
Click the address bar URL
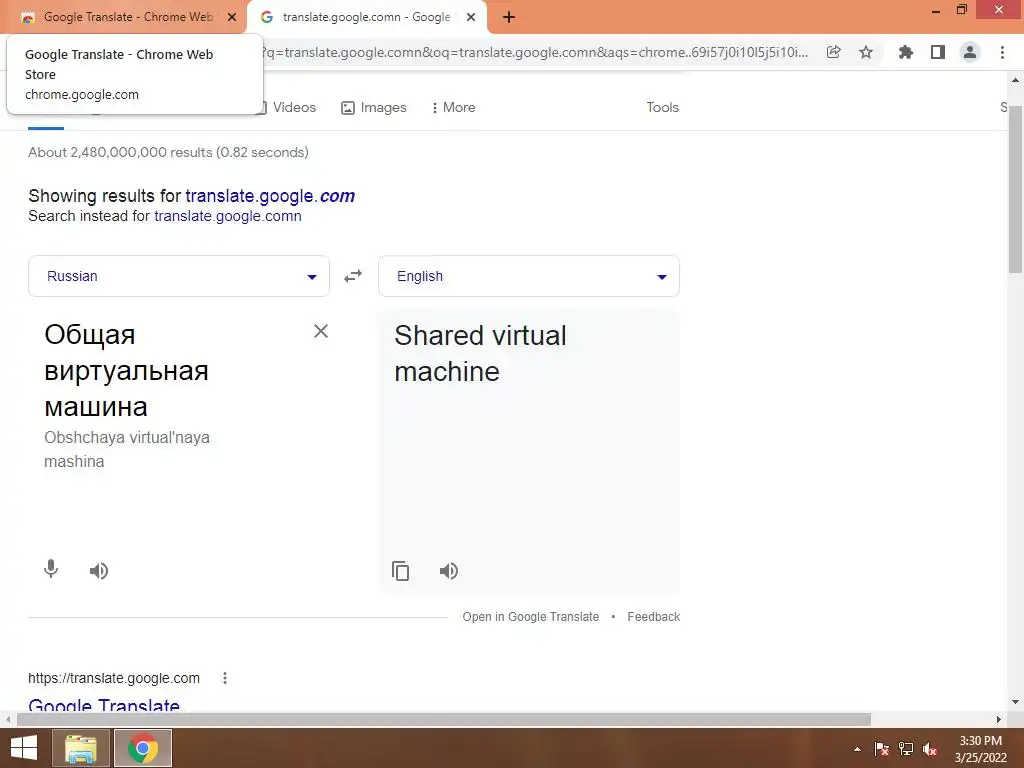tap(534, 52)
